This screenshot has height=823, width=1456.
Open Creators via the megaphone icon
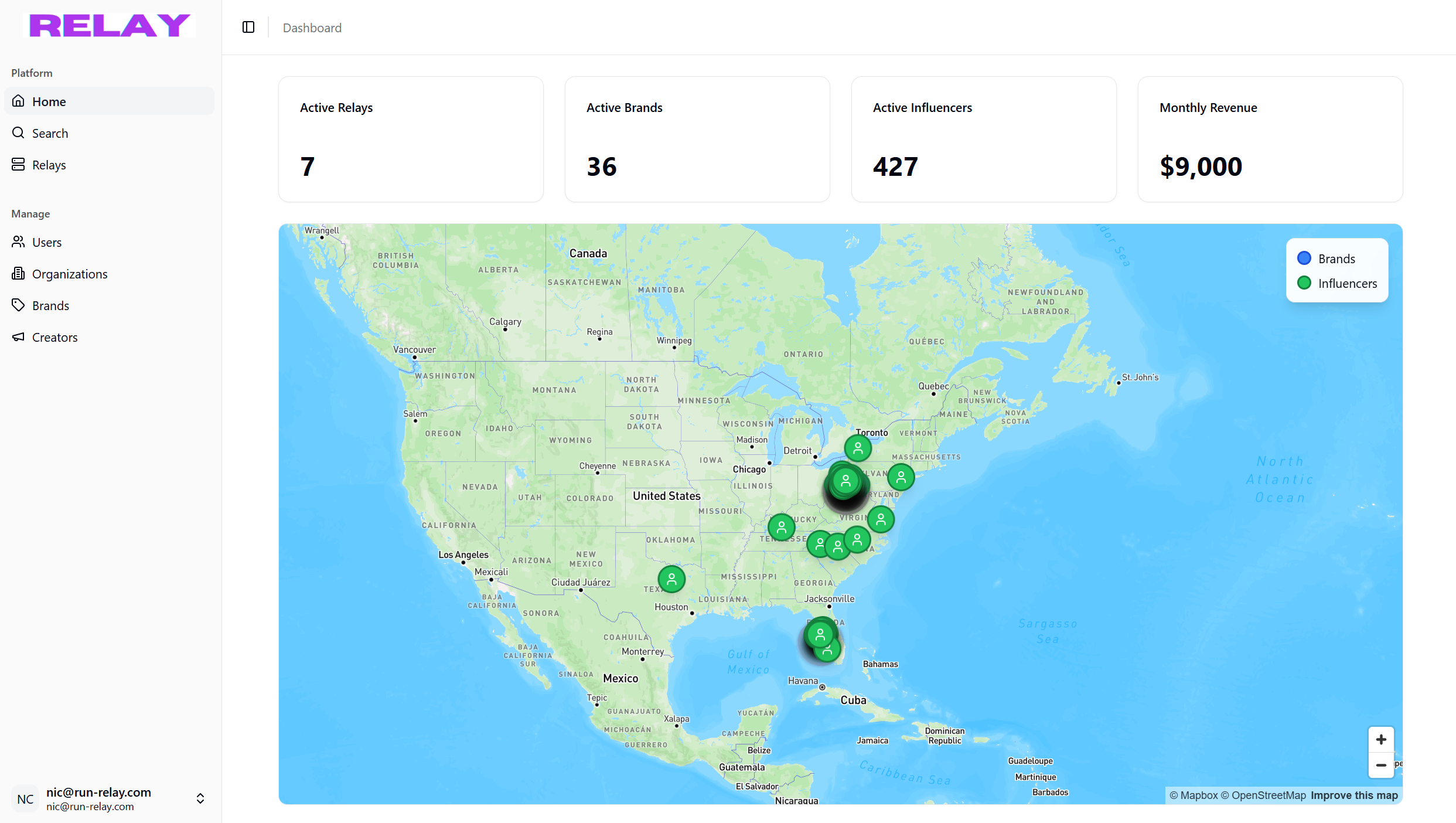coord(18,336)
